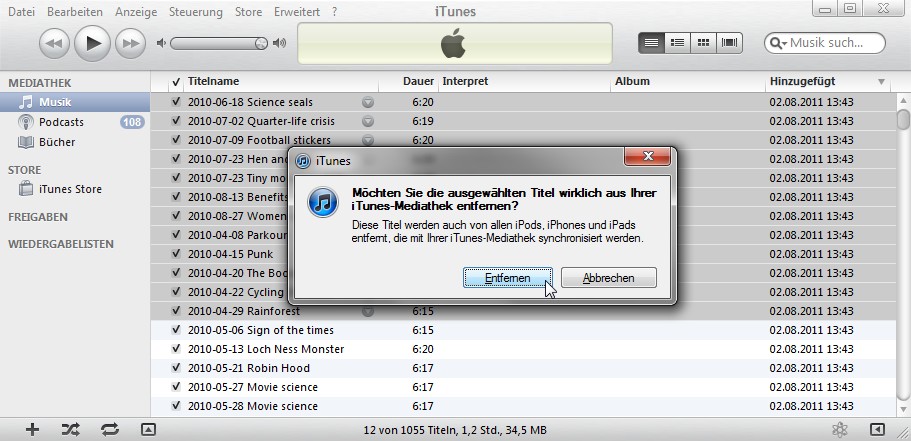Image resolution: width=911 pixels, height=441 pixels.
Task: Switch to grid view
Action: (x=703, y=42)
